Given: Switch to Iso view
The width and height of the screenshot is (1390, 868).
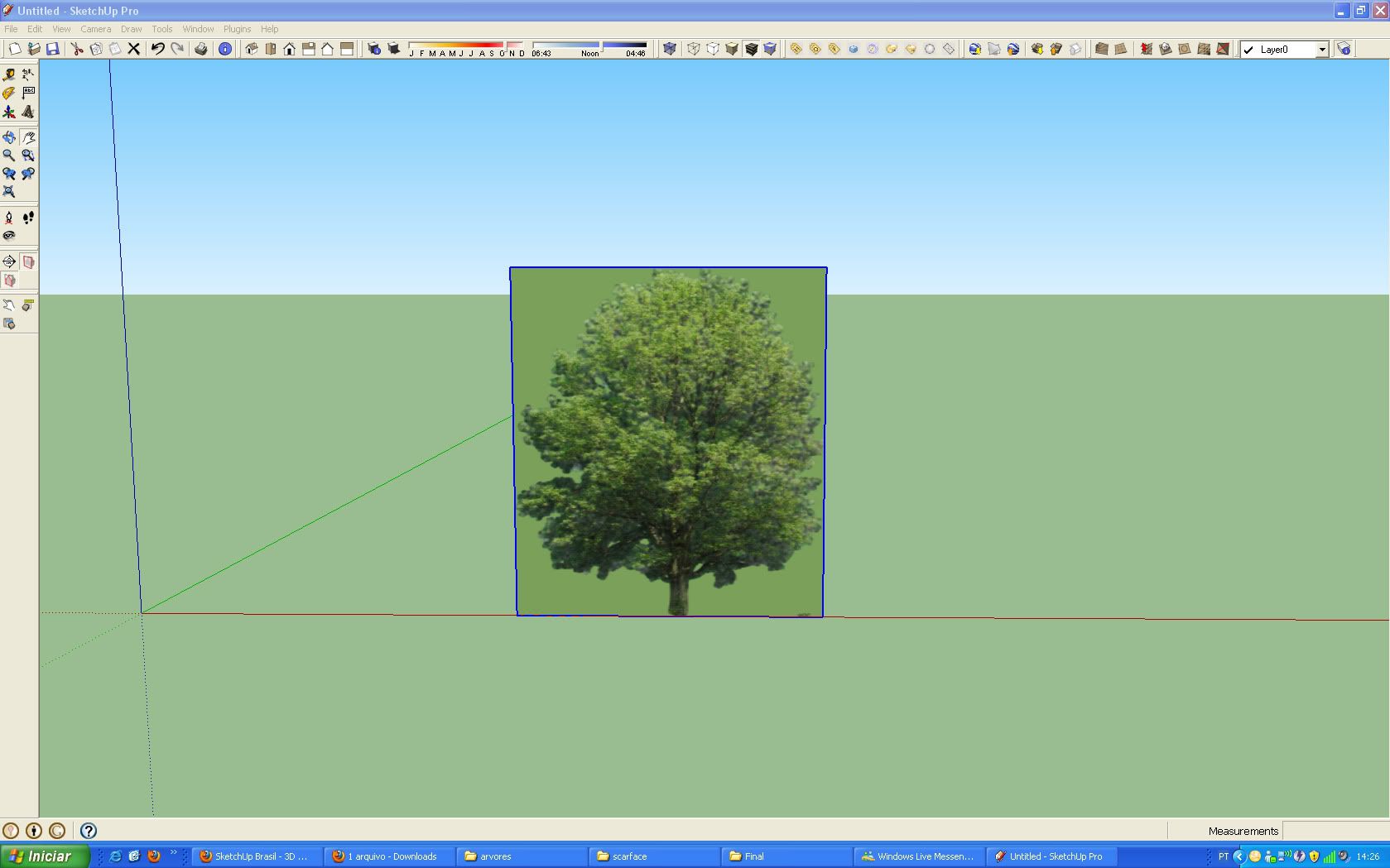Looking at the screenshot, I should (252, 49).
